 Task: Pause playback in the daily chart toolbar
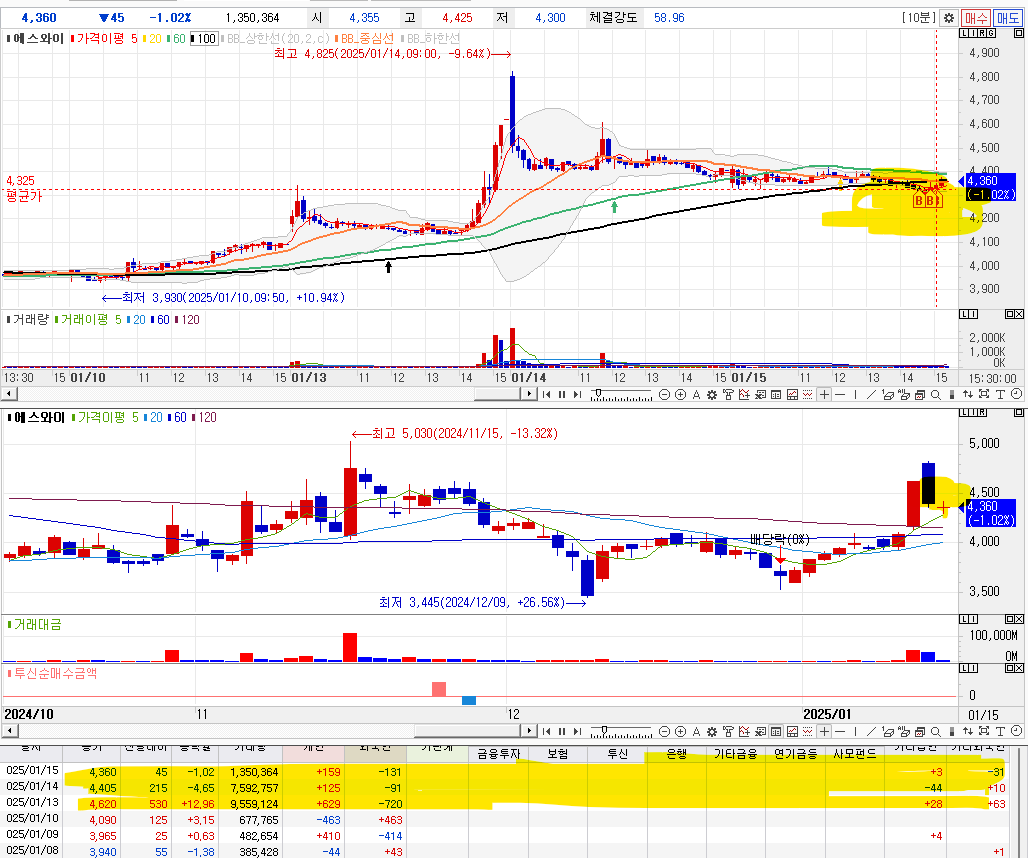click(x=562, y=731)
